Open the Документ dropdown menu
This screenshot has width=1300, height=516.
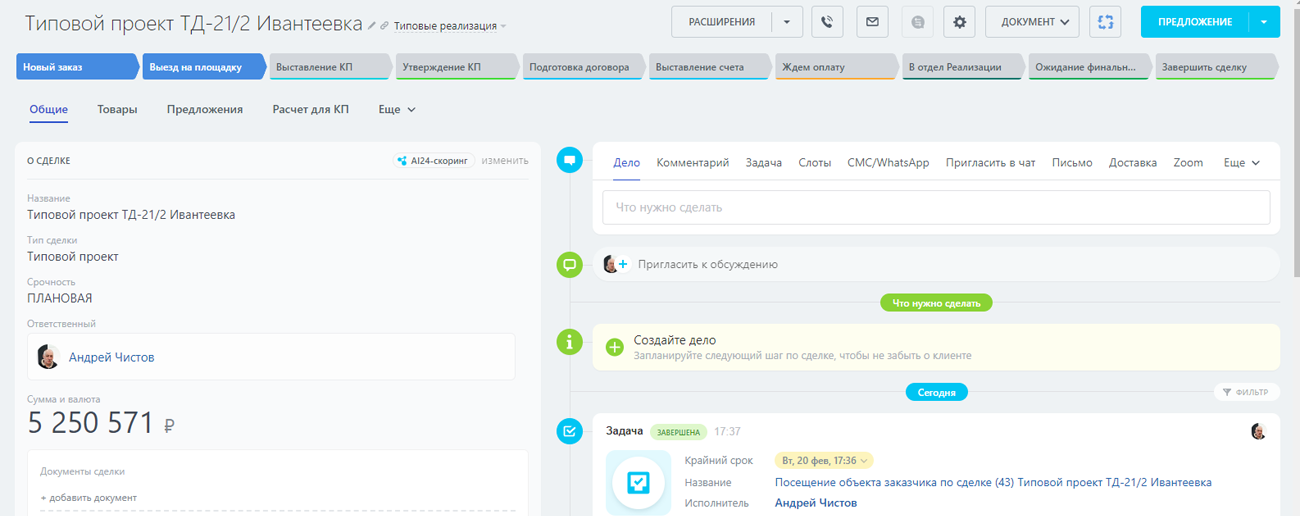1033,22
